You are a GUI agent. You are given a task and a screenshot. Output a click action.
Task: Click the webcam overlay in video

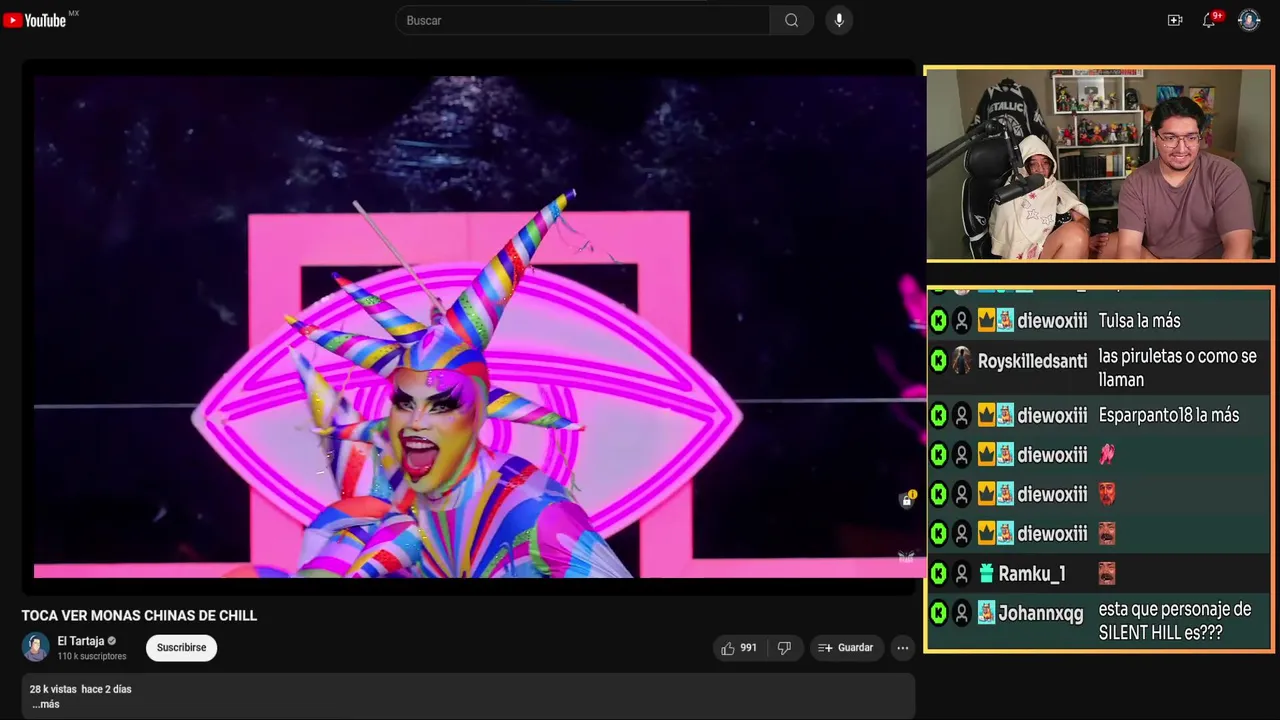[x=1099, y=164]
